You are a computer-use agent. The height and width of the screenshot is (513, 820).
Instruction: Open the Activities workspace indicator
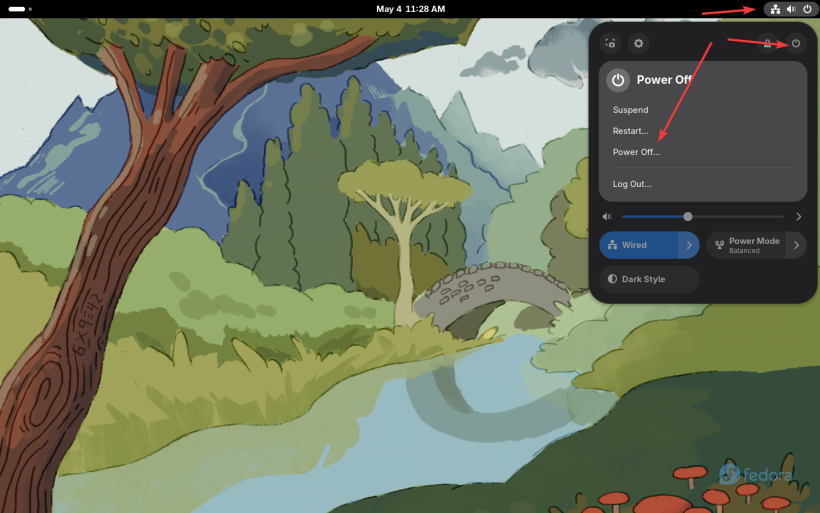coord(20,9)
